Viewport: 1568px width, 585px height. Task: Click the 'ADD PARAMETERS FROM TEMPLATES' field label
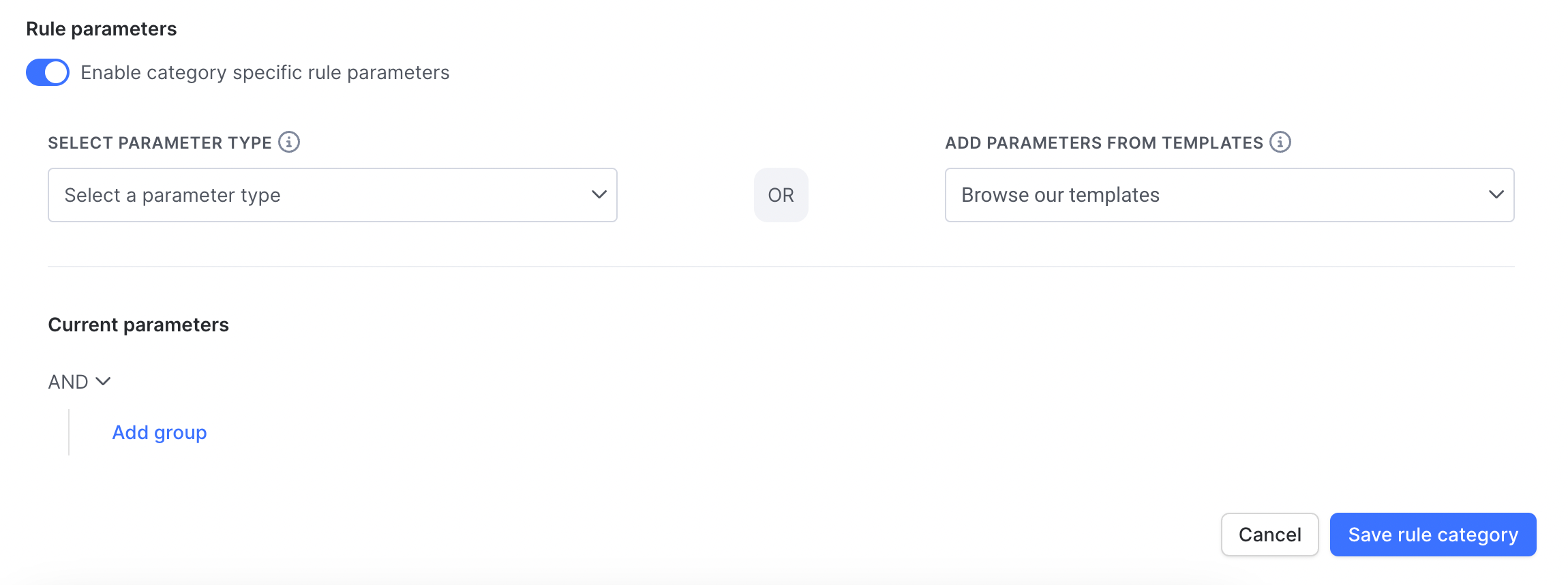click(x=1104, y=142)
